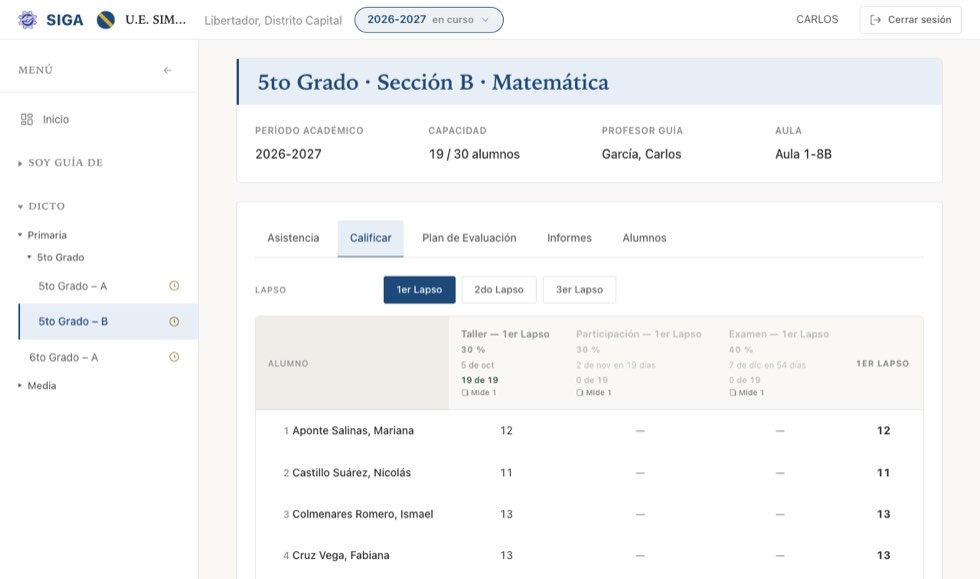This screenshot has height=579, width=980.
Task: Collapse the Primaria tree node
Action: pyautogui.click(x=42, y=235)
